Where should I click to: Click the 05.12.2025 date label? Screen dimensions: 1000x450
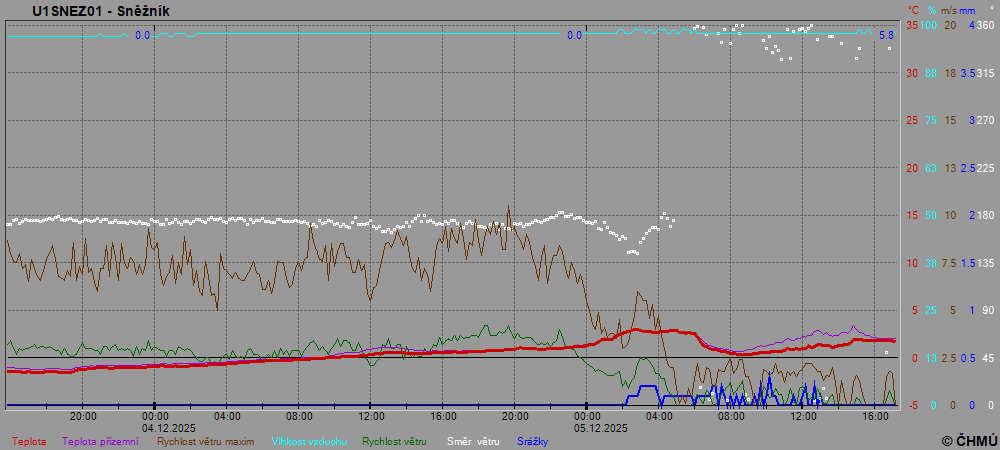[x=600, y=427]
